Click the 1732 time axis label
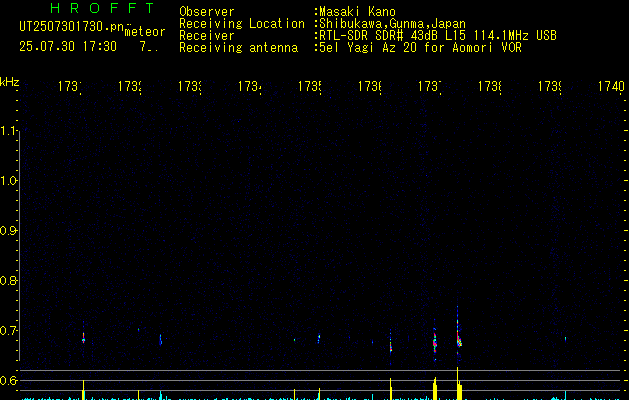629x400 pixels. (x=130, y=86)
